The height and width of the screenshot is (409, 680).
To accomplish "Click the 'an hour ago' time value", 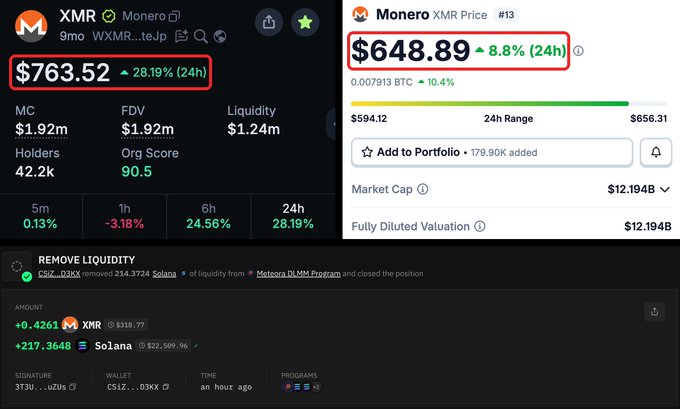I will click(226, 387).
